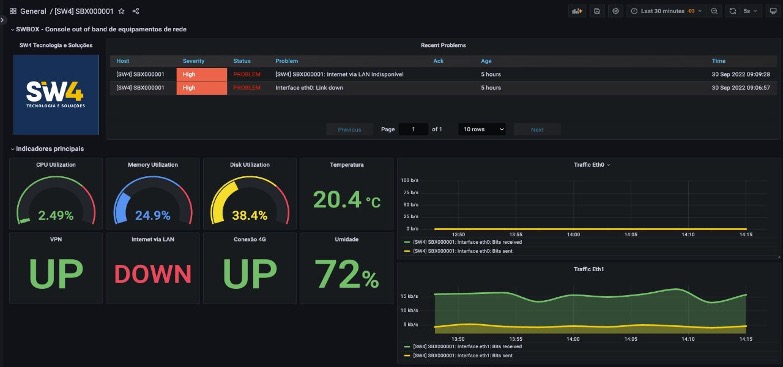Refresh the dashboard now

coord(733,11)
